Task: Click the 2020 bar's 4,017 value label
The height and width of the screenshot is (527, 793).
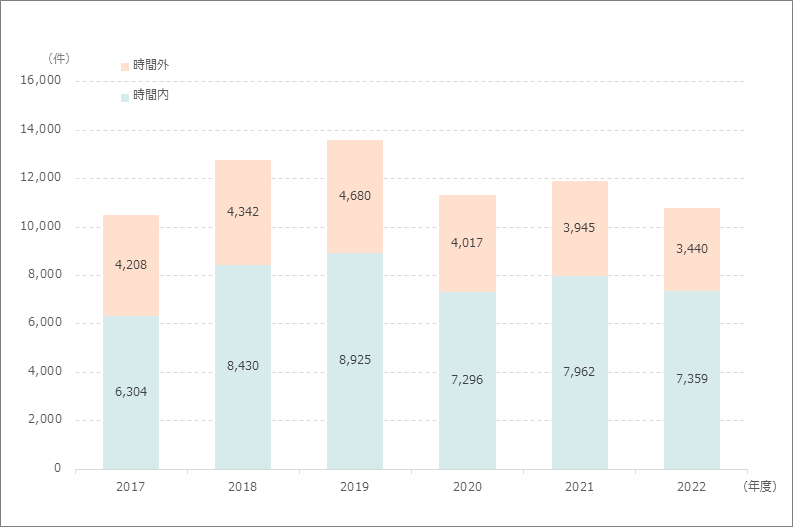Action: coord(467,243)
